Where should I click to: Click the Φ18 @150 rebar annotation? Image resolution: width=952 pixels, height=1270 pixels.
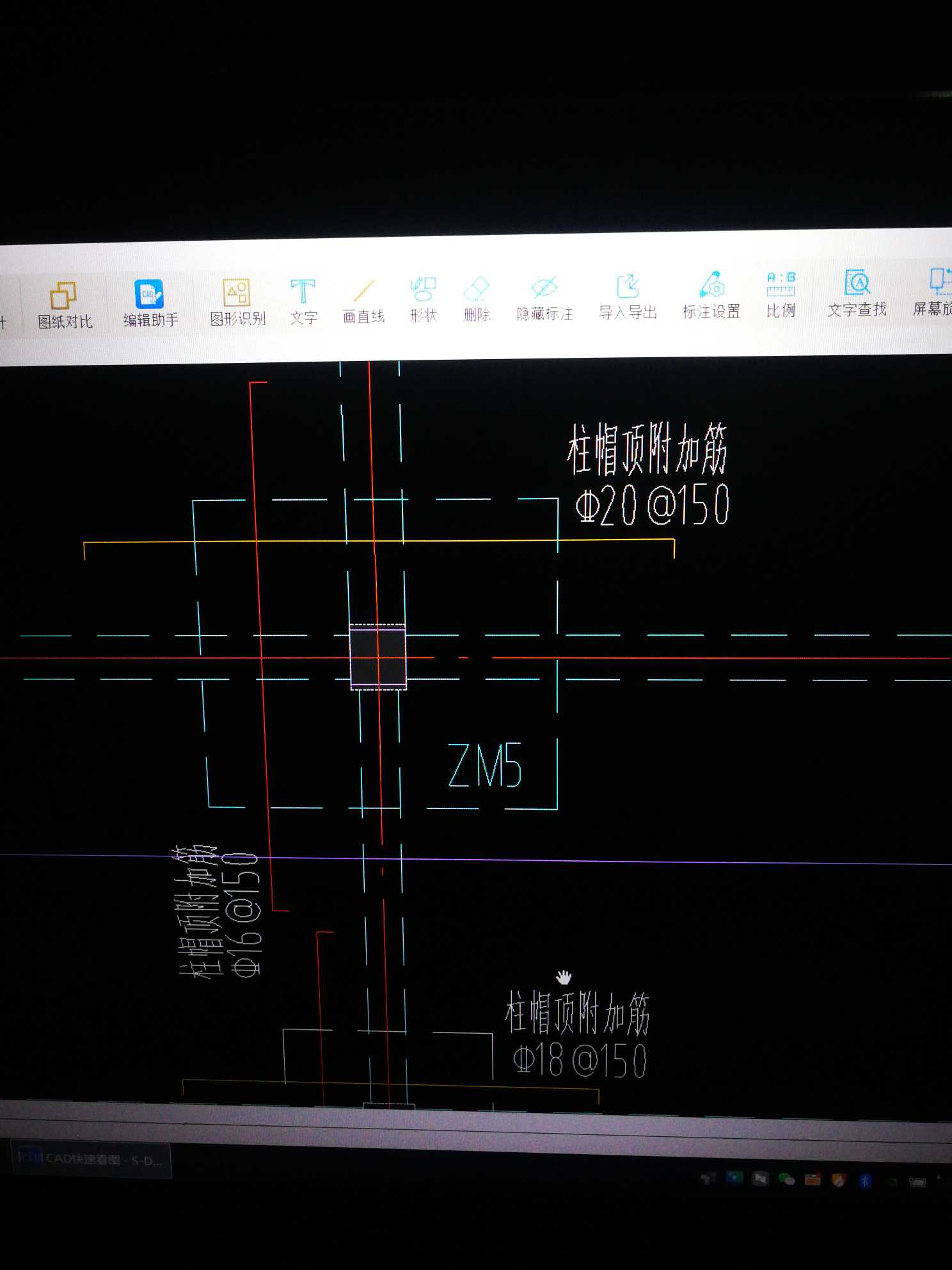[580, 1060]
